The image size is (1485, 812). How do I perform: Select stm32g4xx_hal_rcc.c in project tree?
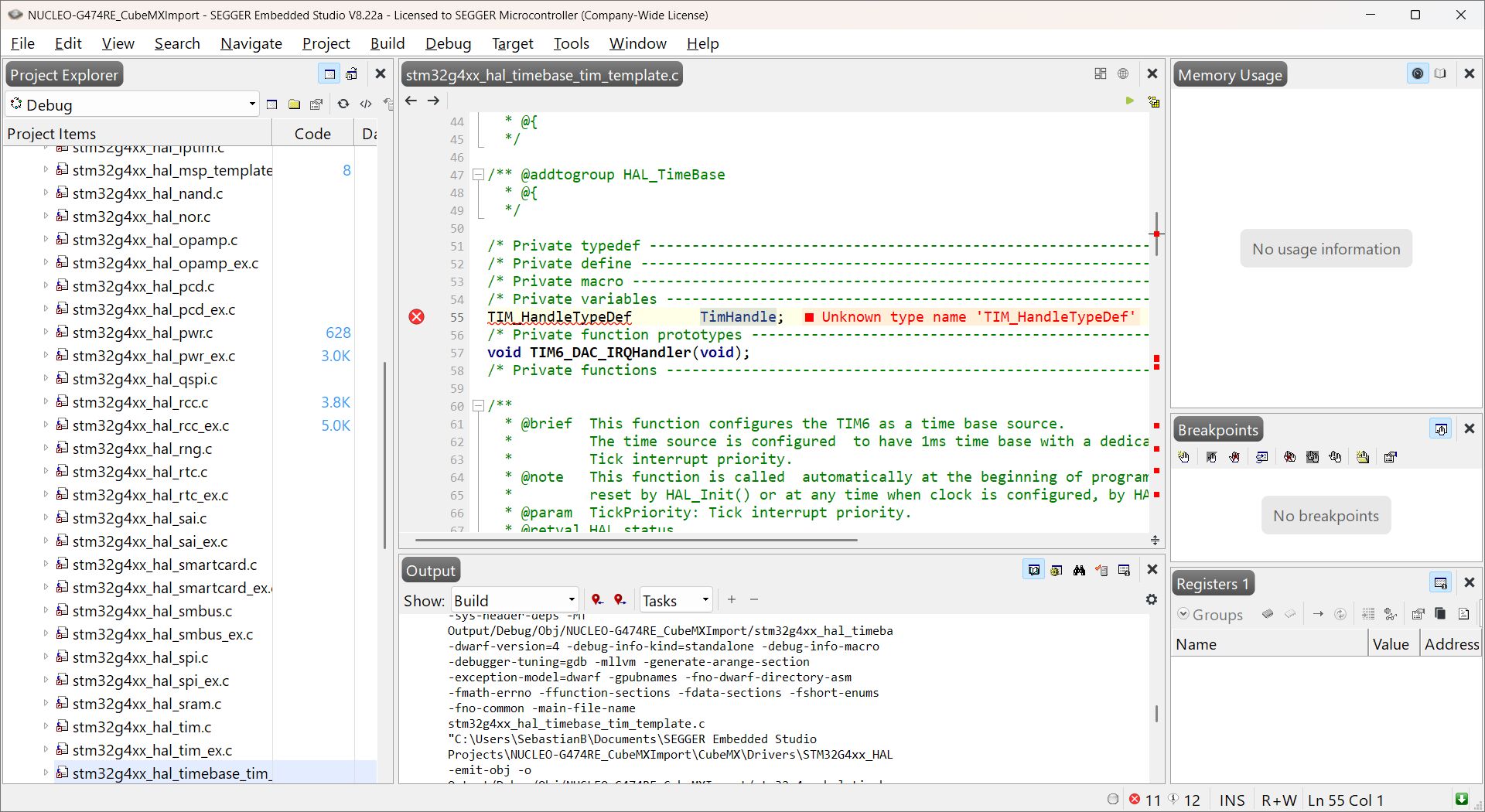point(140,402)
